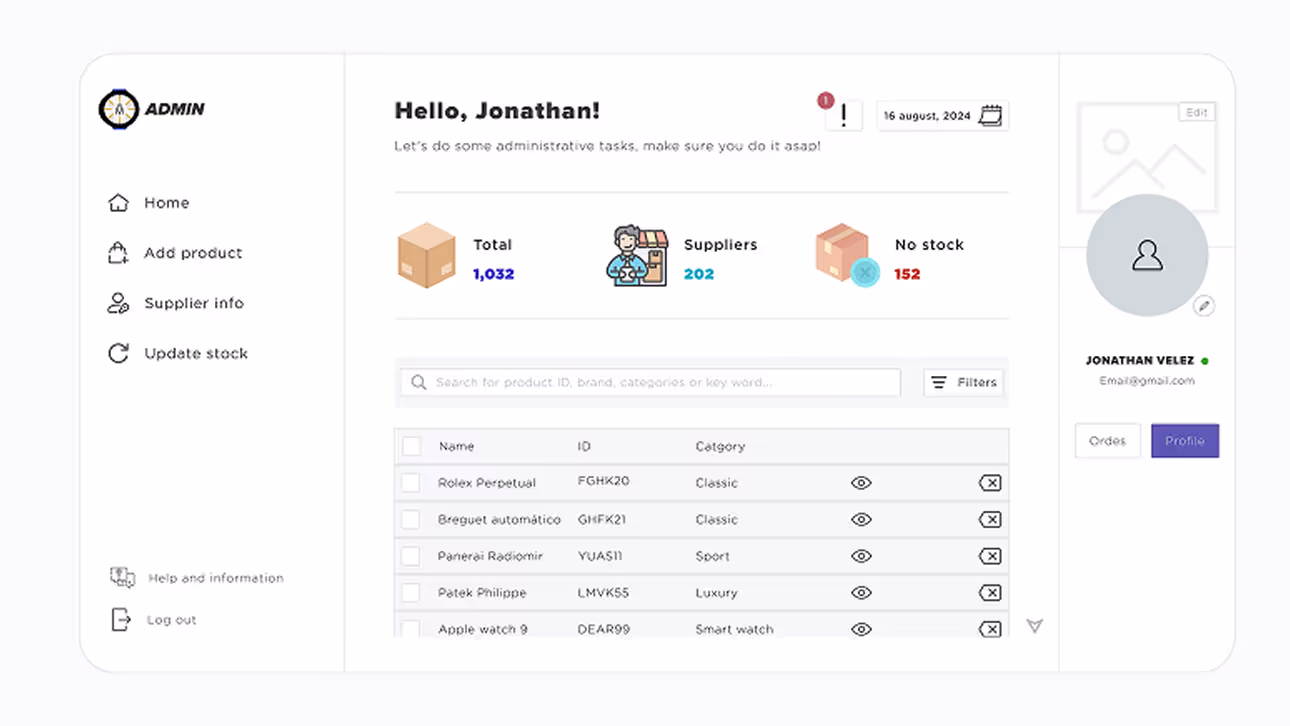This screenshot has height=726, width=1290.
Task: Check the Breguet automático row checkbox
Action: (410, 520)
